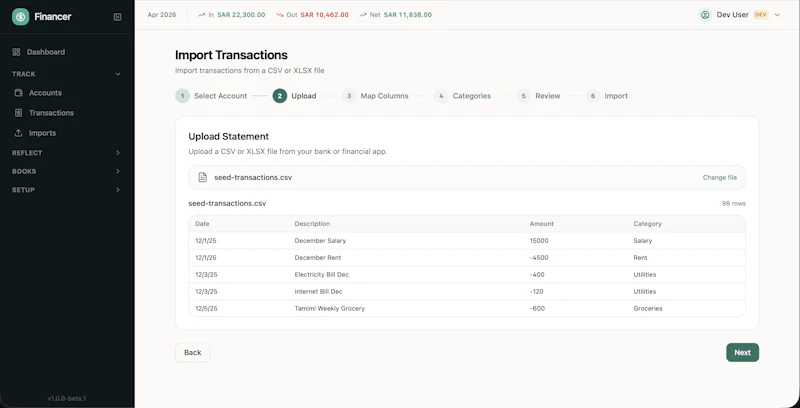This screenshot has width=800, height=408.
Task: Expand the BOOKS section
Action: coord(67,171)
